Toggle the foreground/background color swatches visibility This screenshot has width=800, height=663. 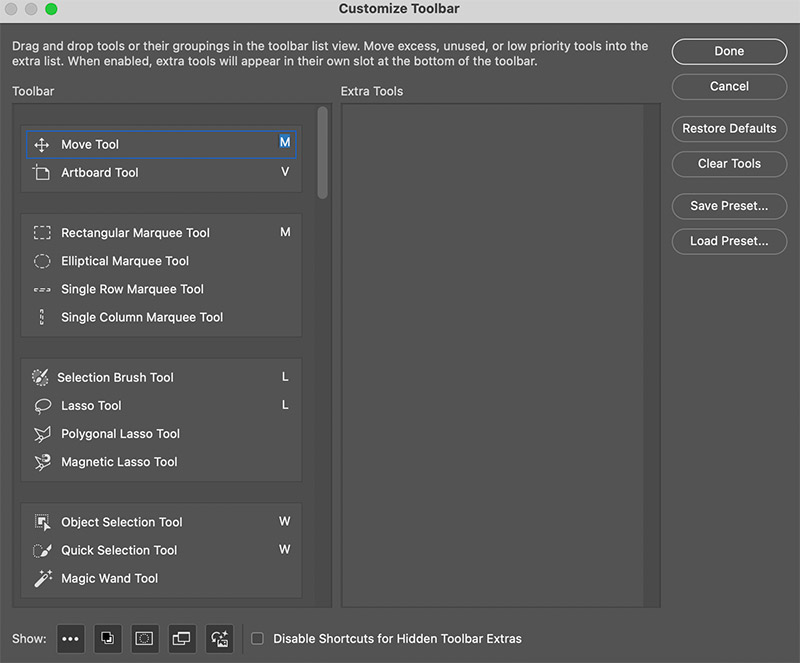pos(107,638)
